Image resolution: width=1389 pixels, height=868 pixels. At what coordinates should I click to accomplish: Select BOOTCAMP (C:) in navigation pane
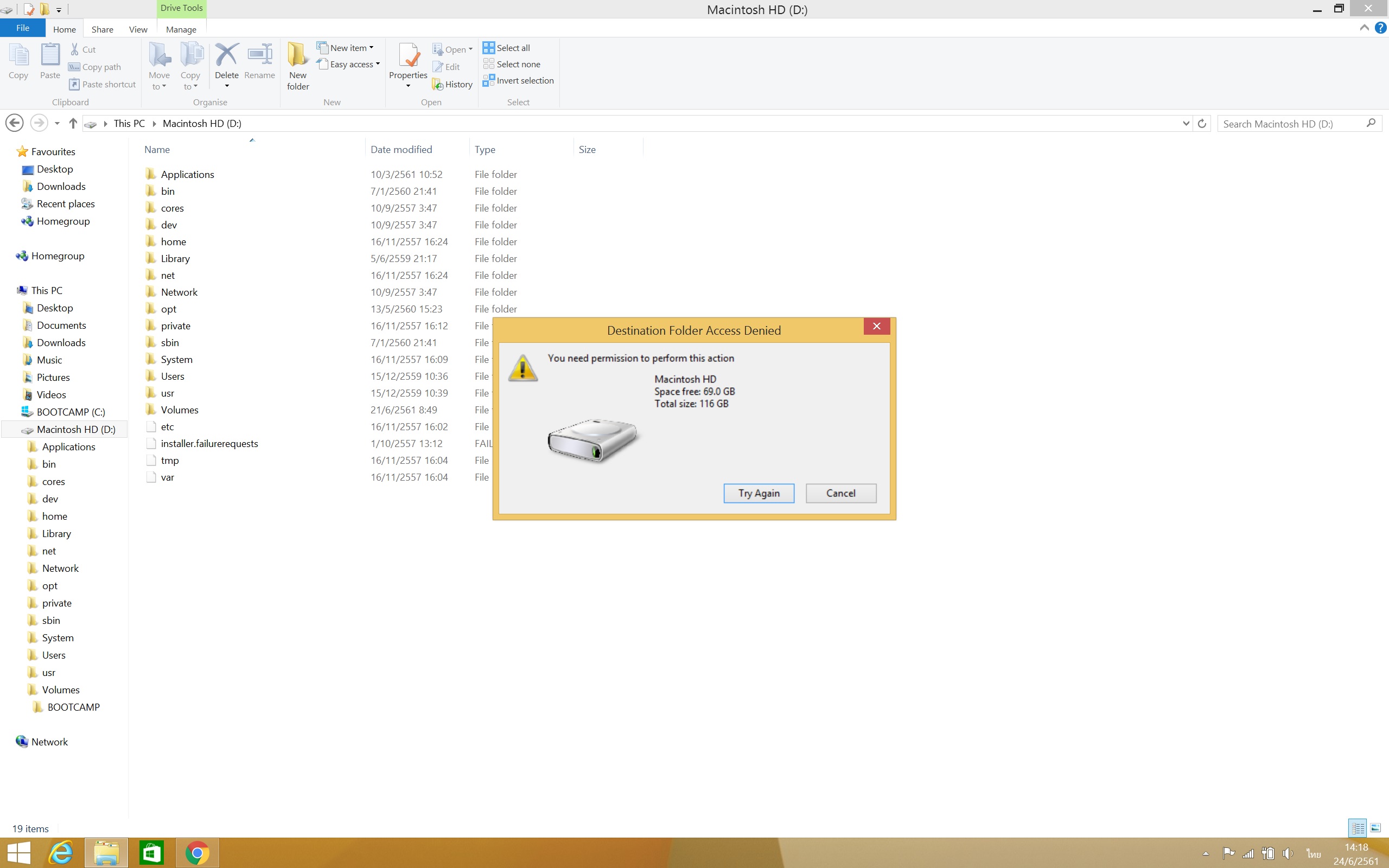[x=71, y=412]
